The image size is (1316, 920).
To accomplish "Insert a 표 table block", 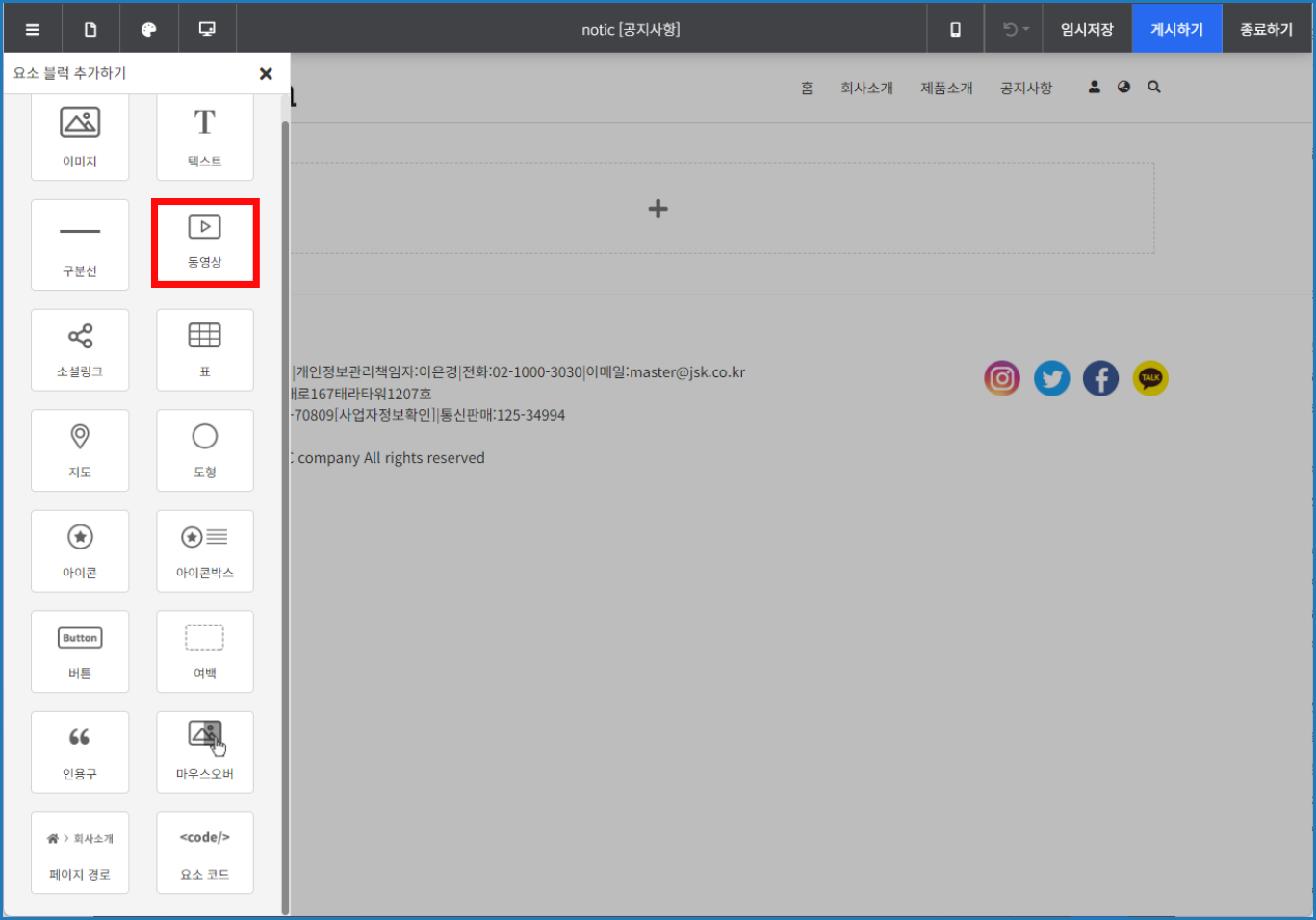I will point(205,349).
